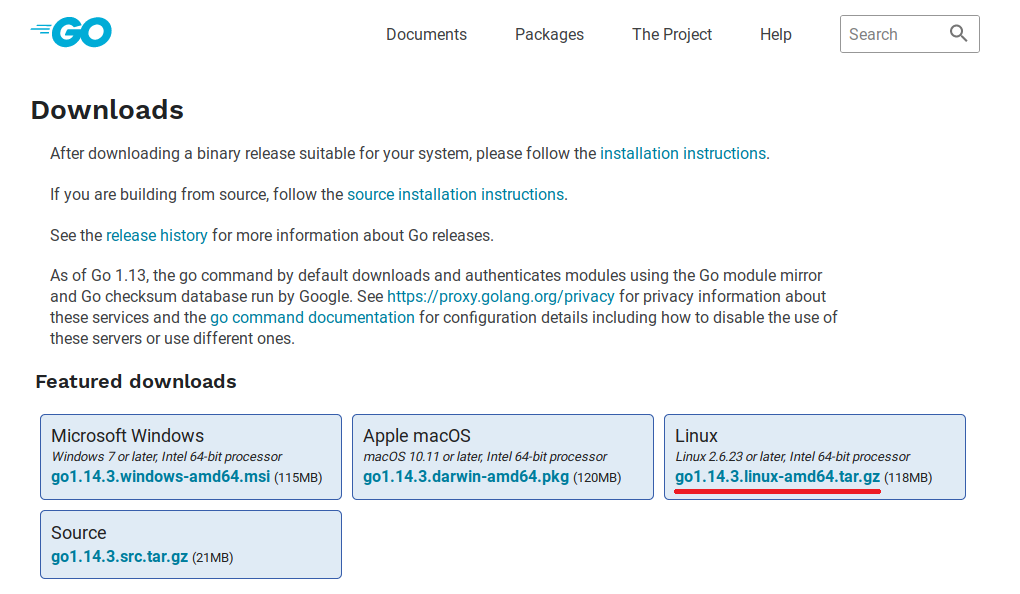Download go1.14.3.windows-amd64.msi installer

[161, 477]
